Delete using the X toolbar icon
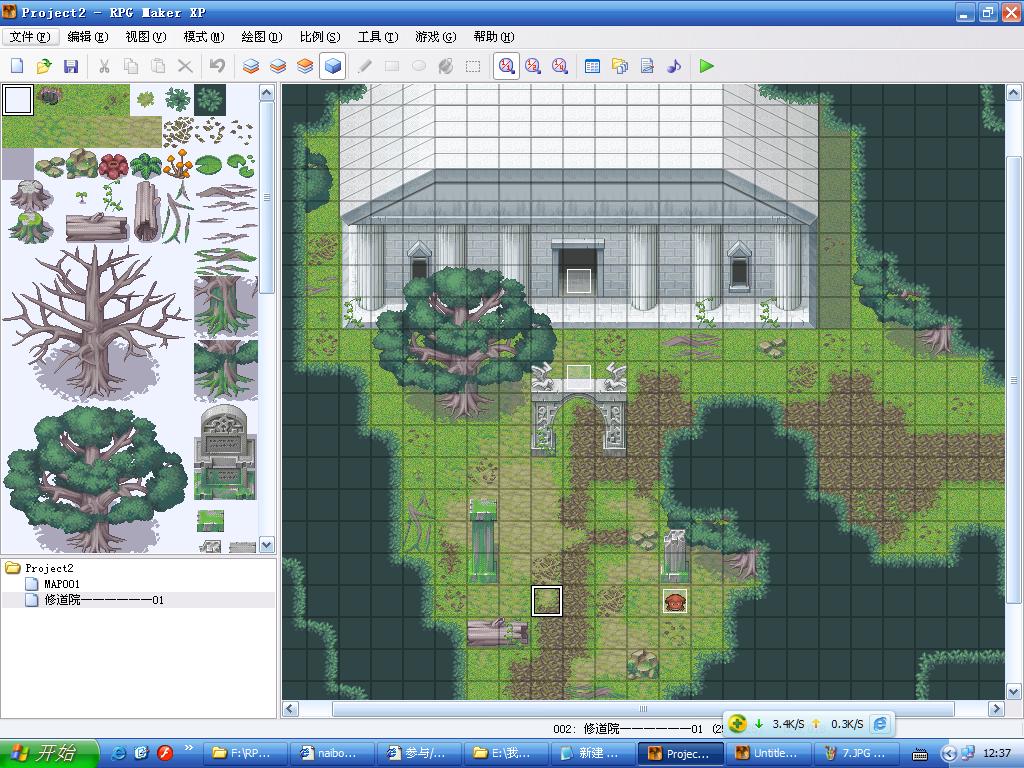1024x768 pixels. pyautogui.click(x=185, y=66)
